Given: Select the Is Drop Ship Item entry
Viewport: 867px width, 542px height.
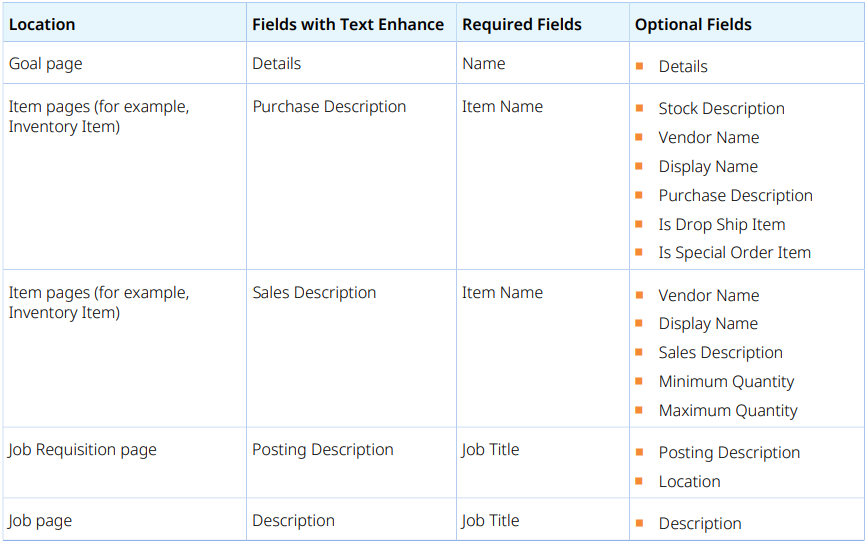Looking at the screenshot, I should click(x=721, y=225).
